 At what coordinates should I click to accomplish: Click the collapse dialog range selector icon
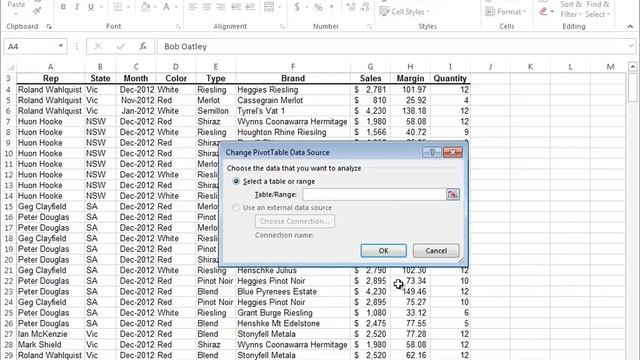click(x=452, y=194)
